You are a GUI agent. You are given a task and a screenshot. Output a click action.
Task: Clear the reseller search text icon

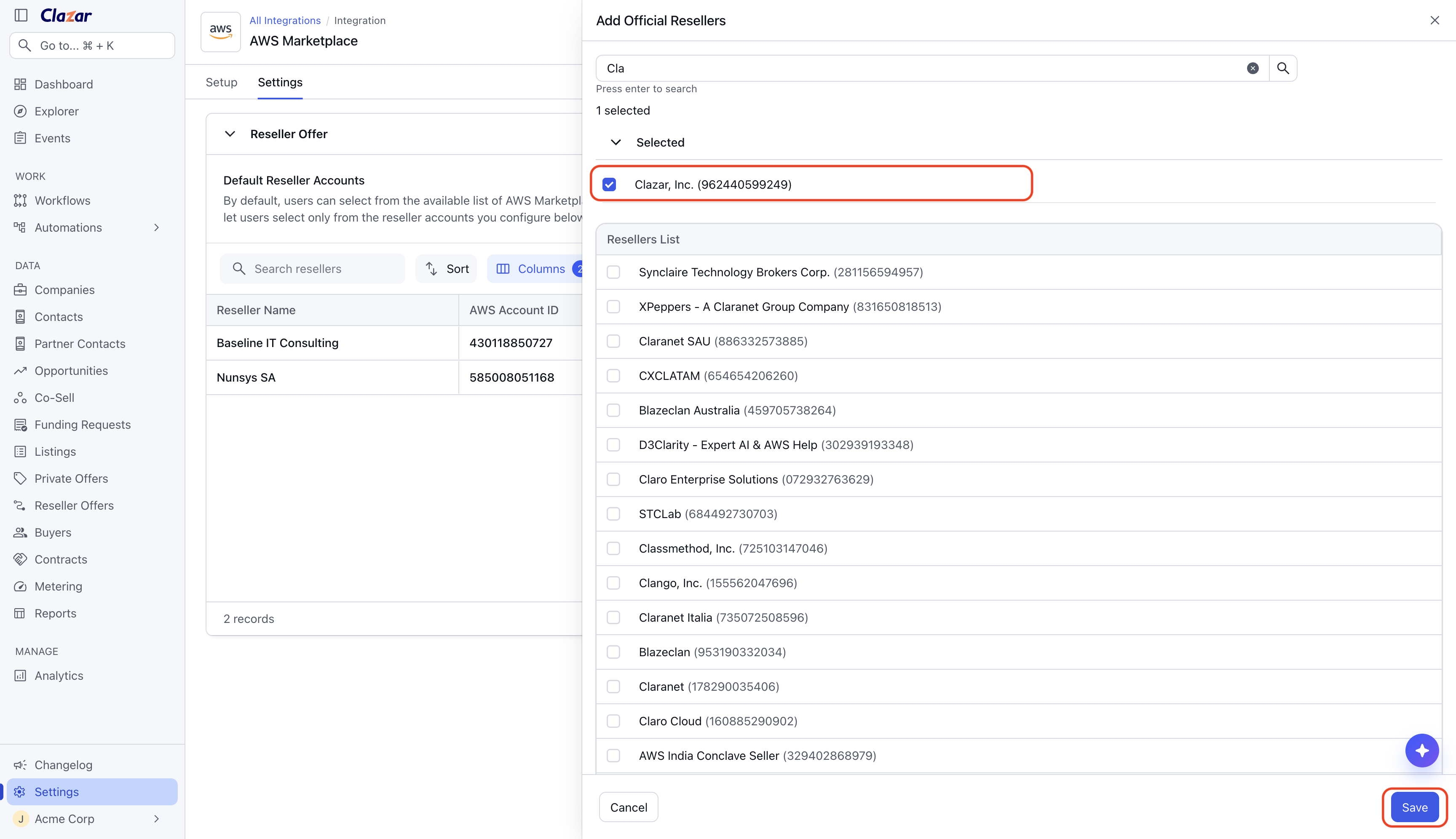1253,69
